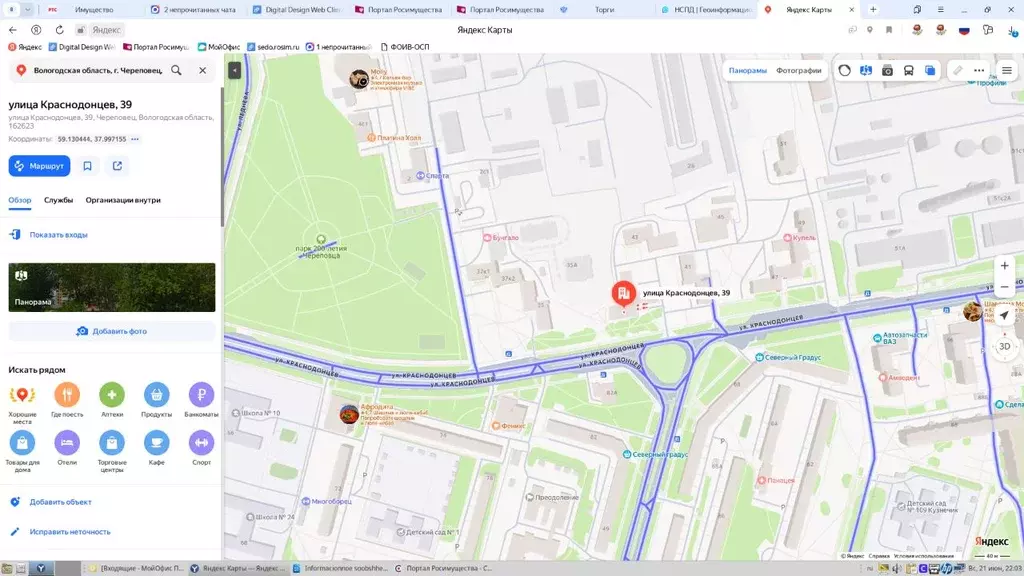Click the place search text field
Image resolution: width=1024 pixels, height=576 pixels.
point(98,70)
